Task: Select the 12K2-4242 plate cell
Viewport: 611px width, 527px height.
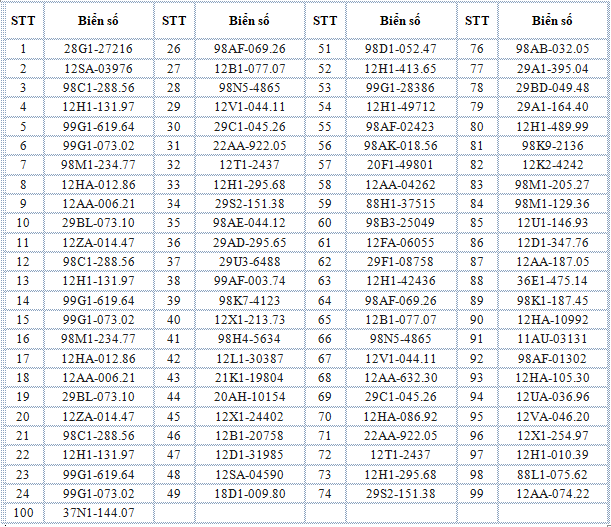Action: pos(552,165)
